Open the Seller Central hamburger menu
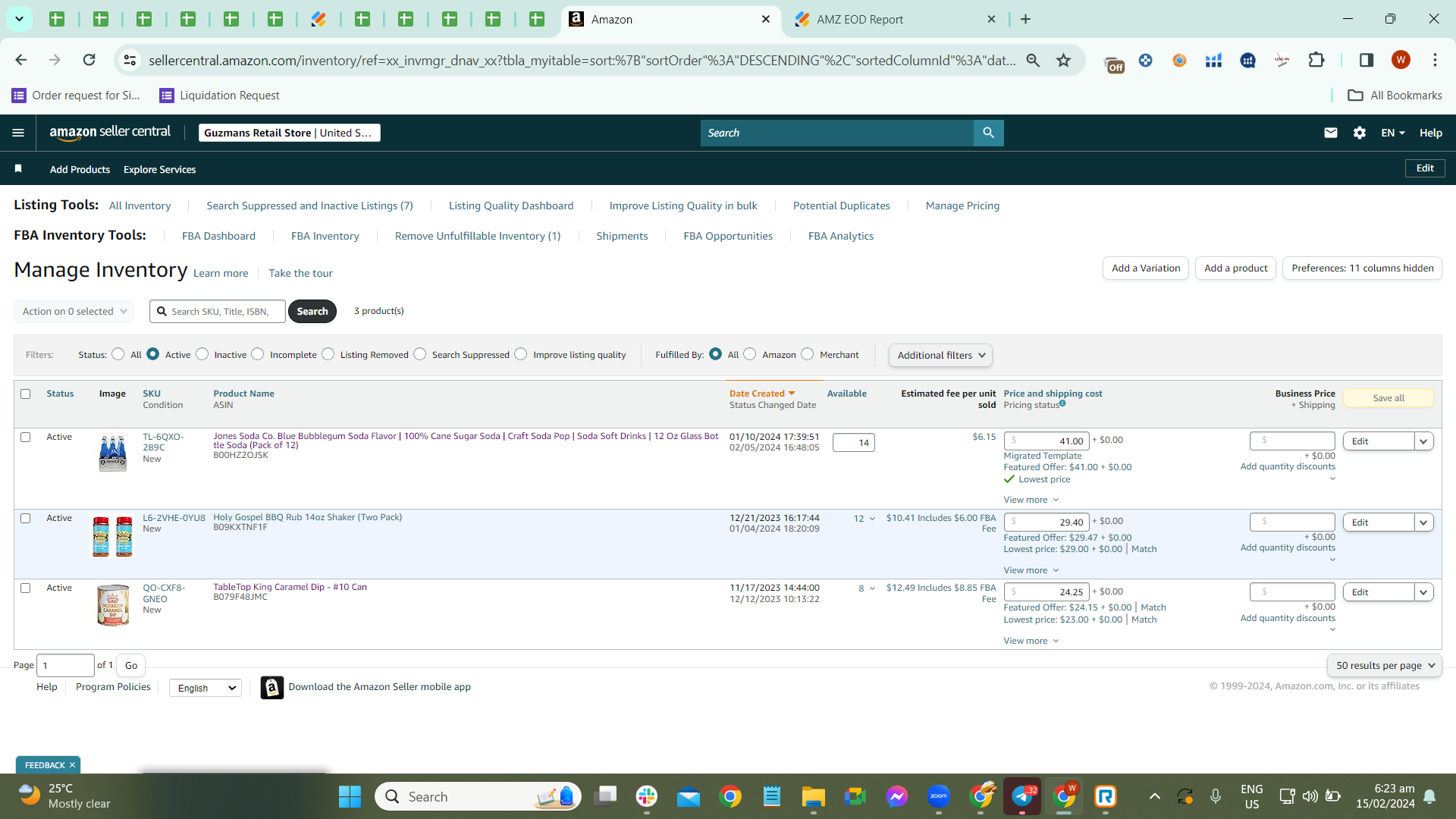 18,133
